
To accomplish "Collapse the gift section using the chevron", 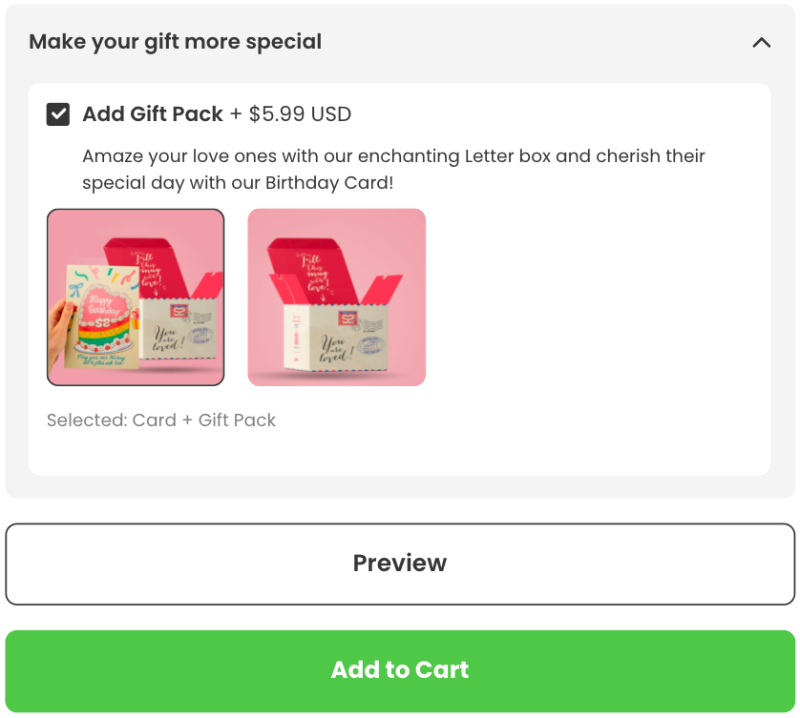I will (x=761, y=42).
